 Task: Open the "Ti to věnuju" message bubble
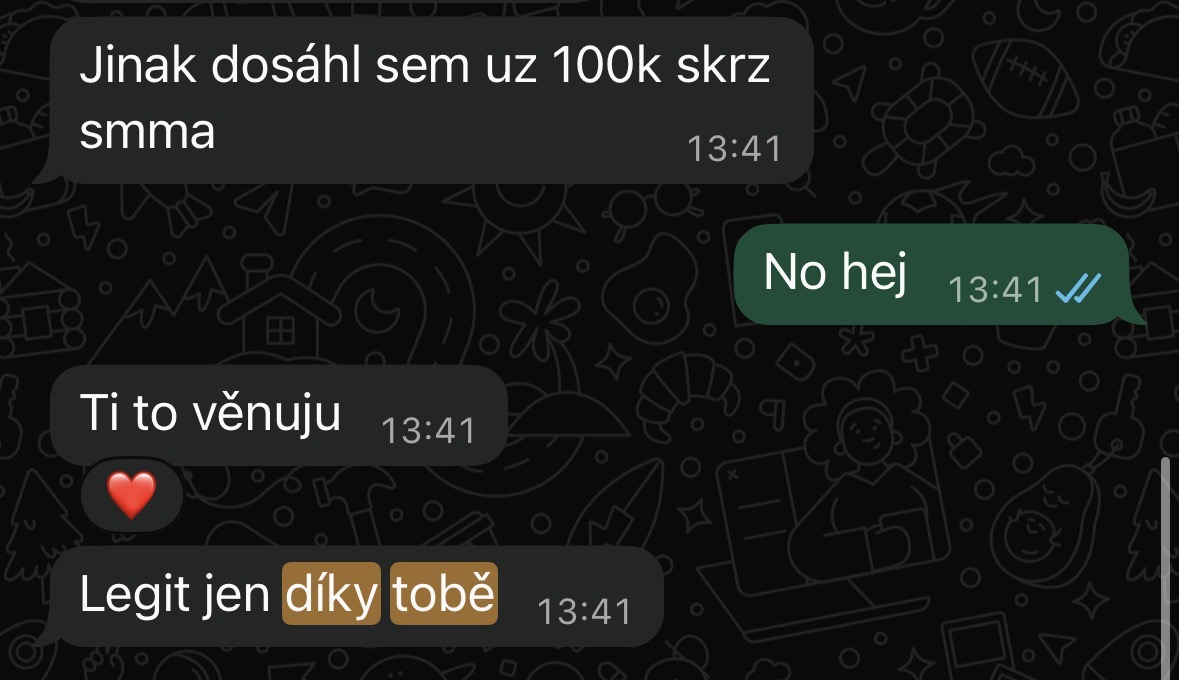click(x=278, y=414)
